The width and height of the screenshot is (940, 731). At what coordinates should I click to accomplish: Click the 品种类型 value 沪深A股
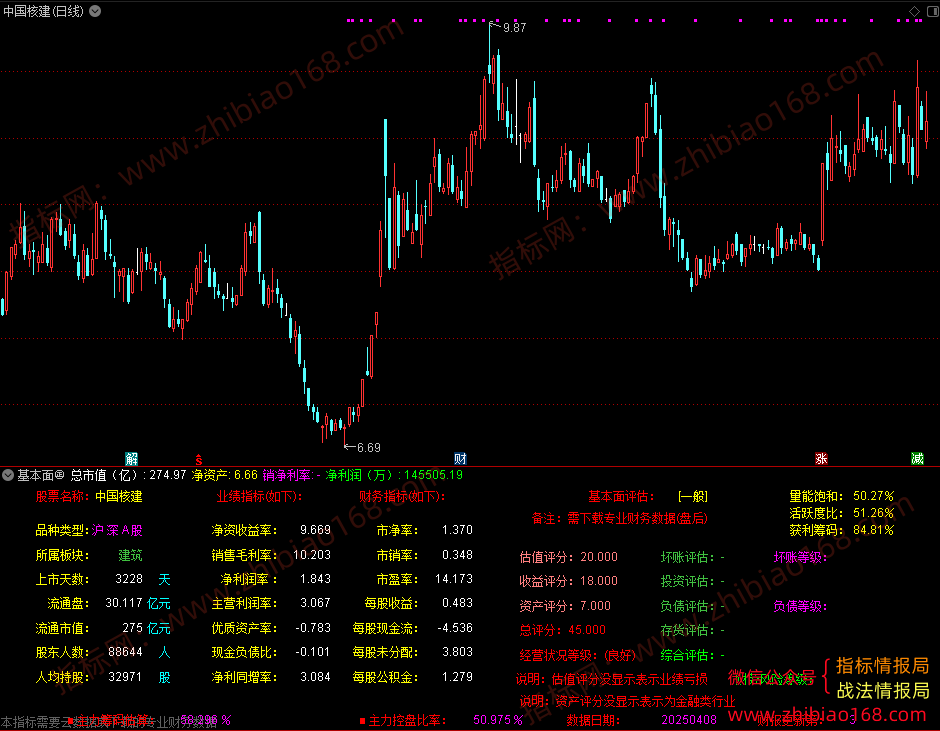pos(117,530)
